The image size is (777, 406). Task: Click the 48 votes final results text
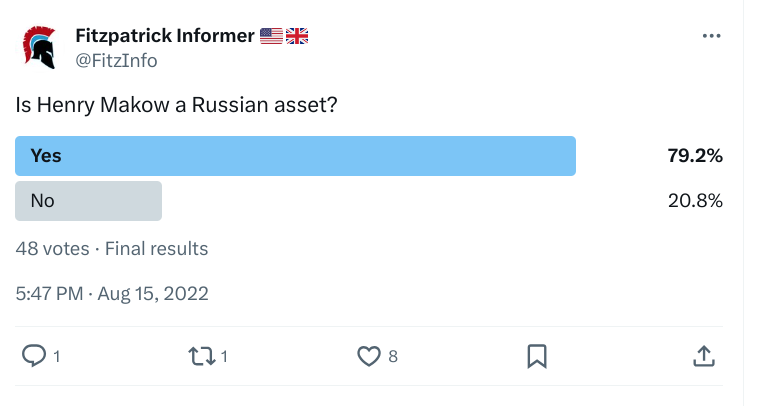(x=111, y=248)
